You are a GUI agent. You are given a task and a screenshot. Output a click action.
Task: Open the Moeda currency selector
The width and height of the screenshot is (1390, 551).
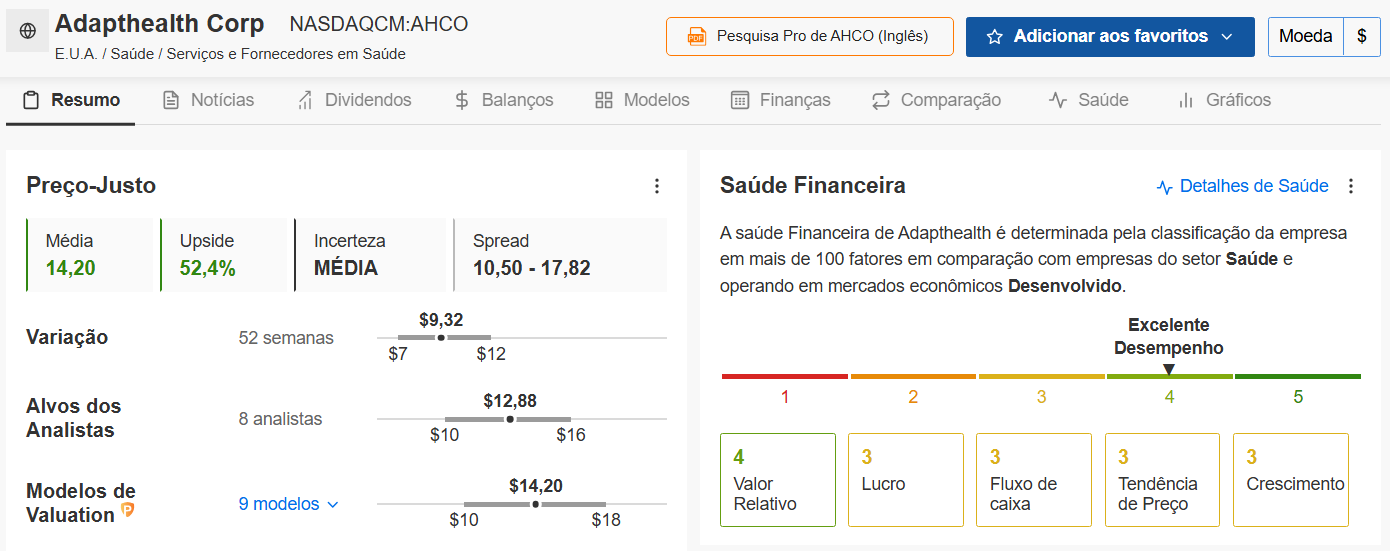pyautogui.click(x=1305, y=37)
